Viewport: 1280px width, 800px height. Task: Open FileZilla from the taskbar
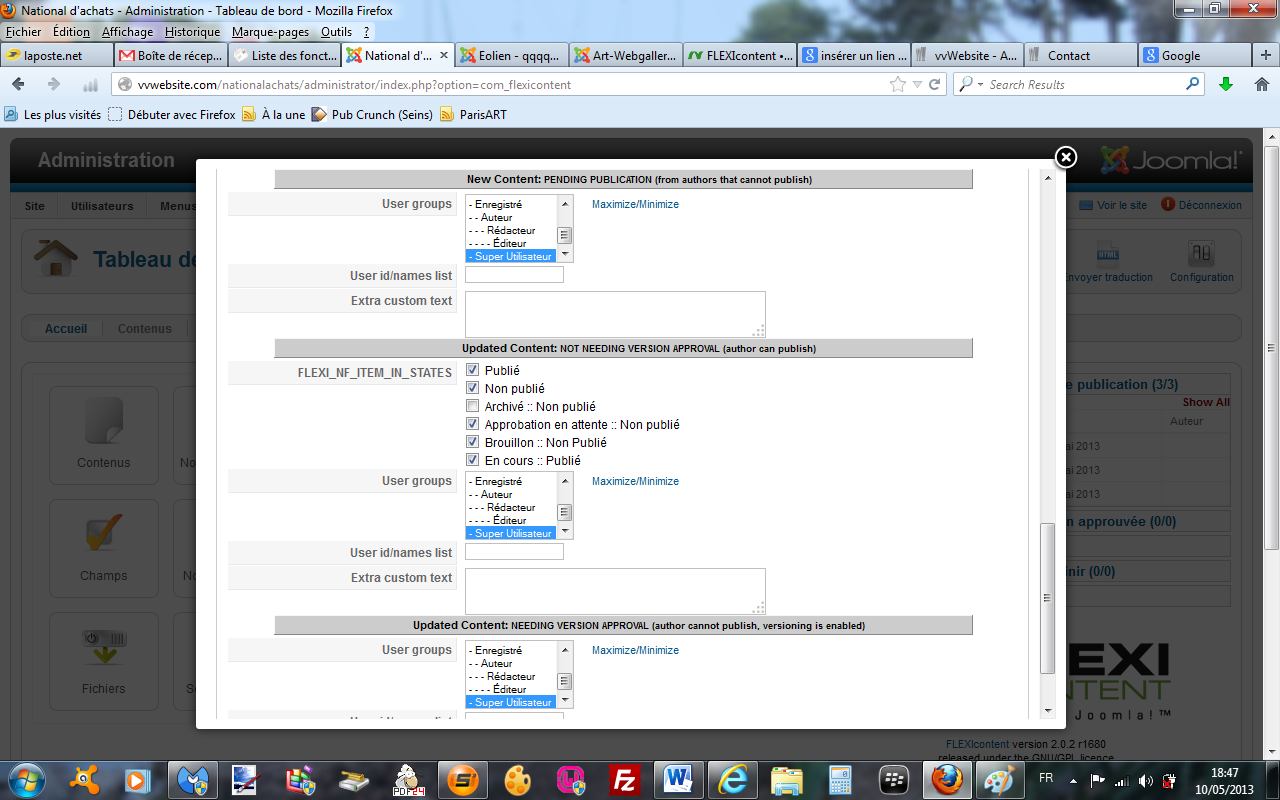tap(625, 779)
